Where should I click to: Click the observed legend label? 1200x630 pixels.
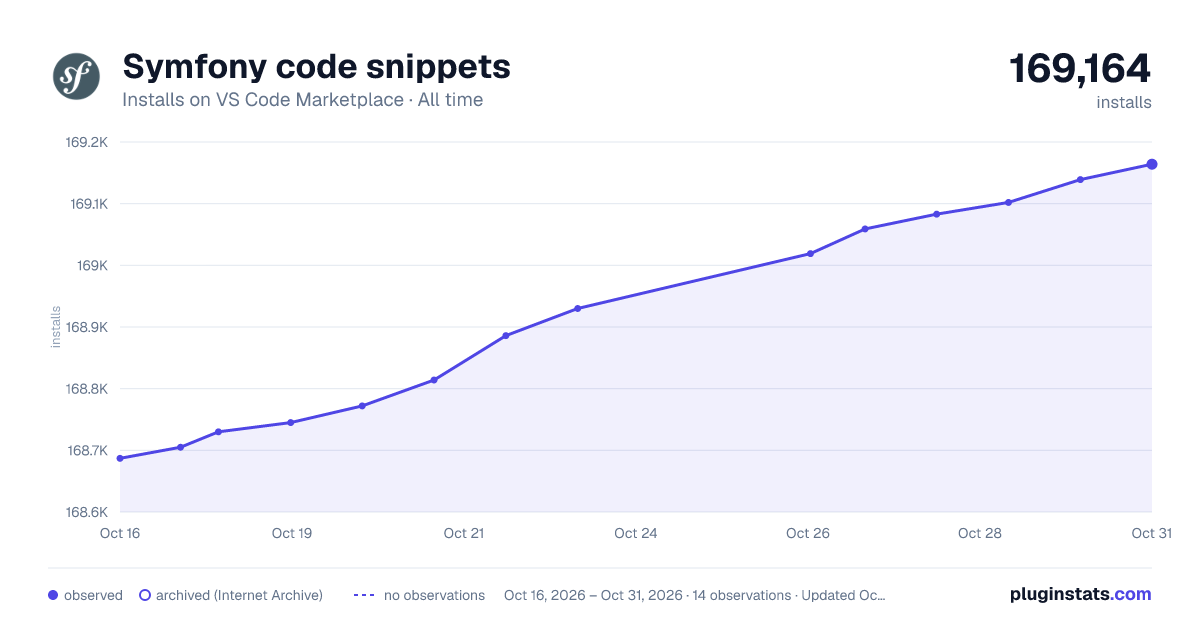pos(93,595)
